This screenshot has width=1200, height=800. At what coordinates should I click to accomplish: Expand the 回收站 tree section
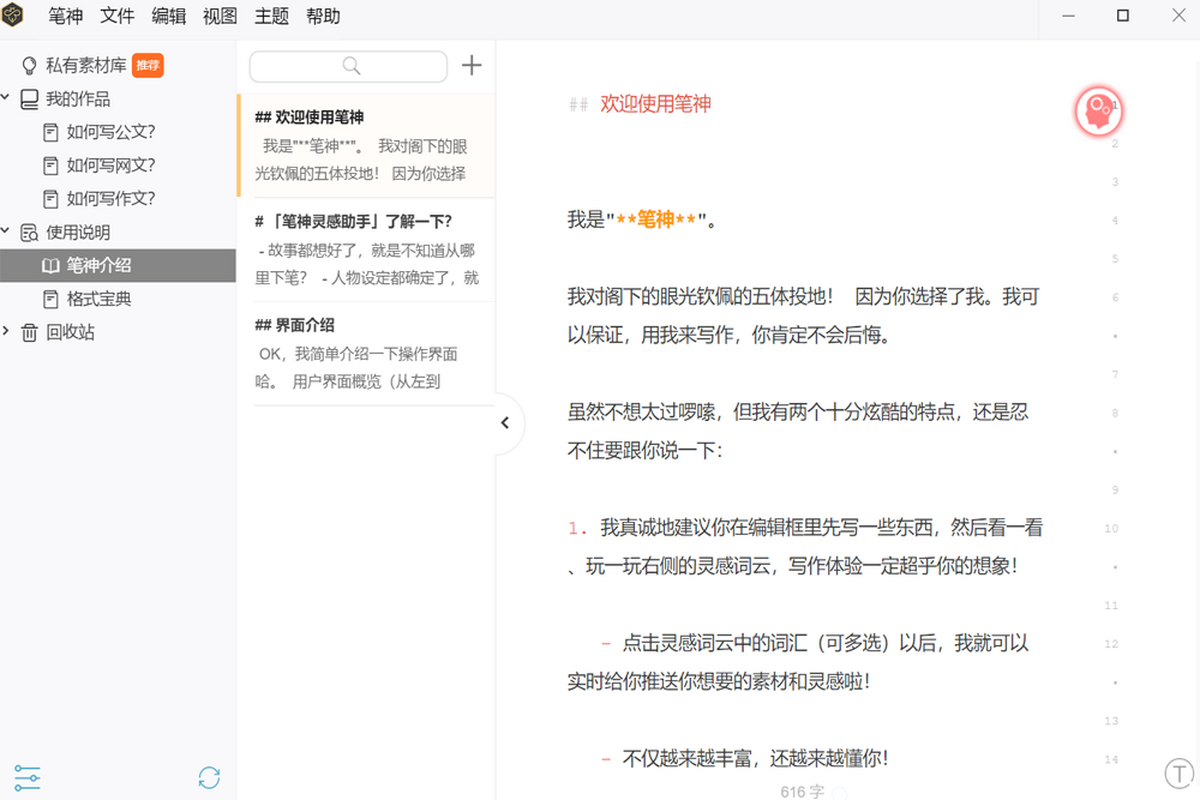click(7, 332)
